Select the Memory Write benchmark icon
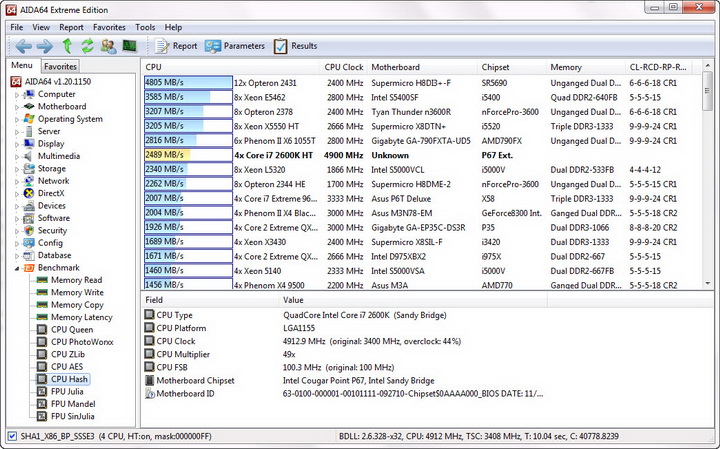The width and height of the screenshot is (720, 449). click(42, 292)
